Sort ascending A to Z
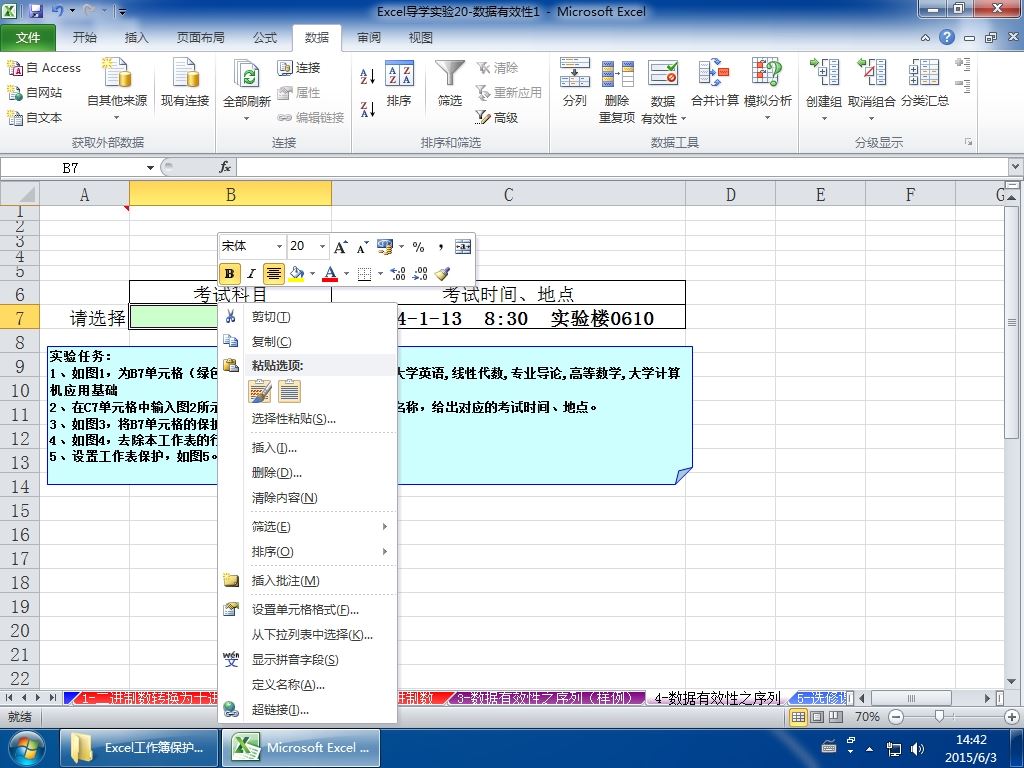 tap(368, 76)
